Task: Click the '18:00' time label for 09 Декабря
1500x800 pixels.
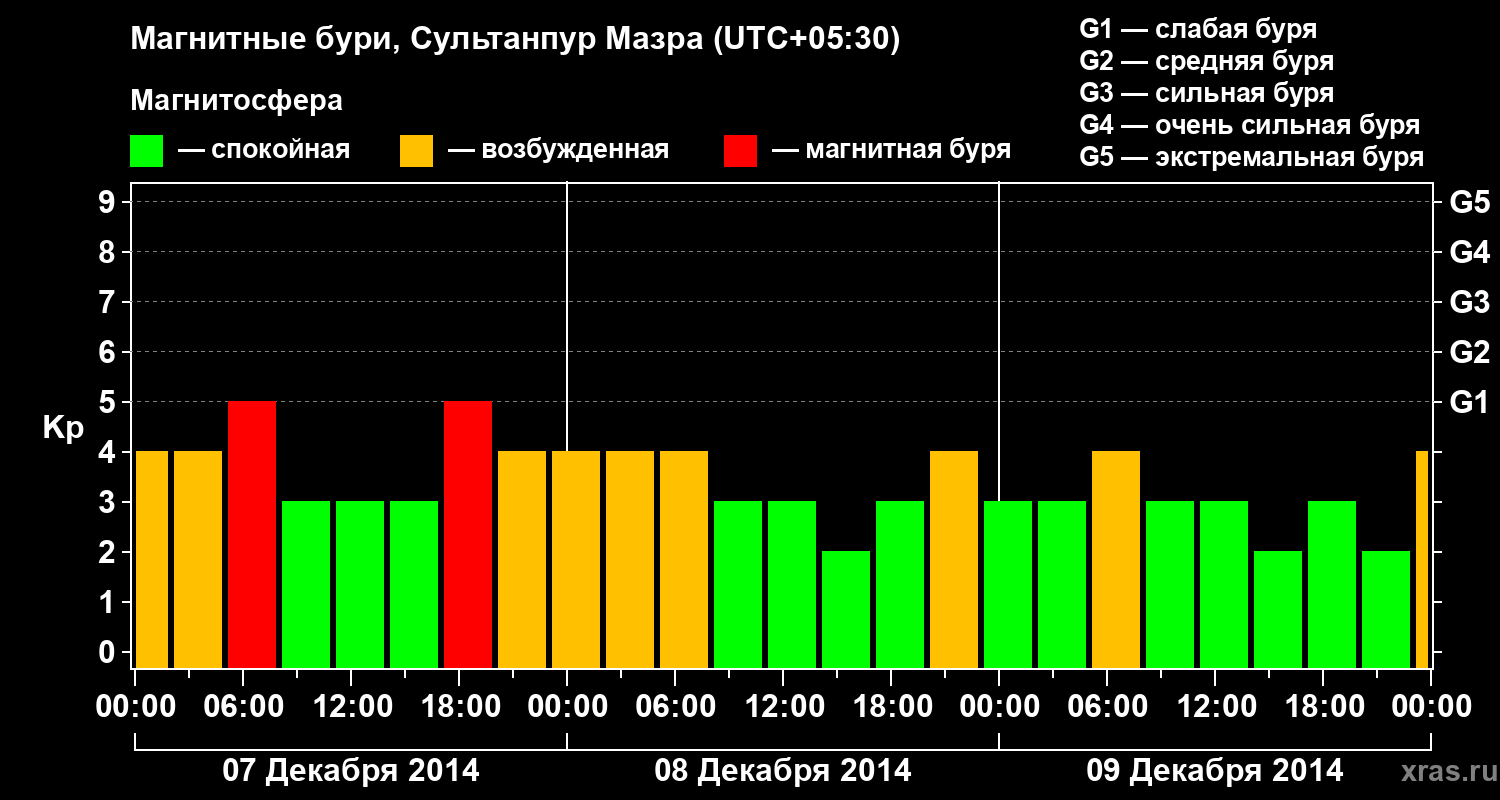Action: coord(1323,707)
